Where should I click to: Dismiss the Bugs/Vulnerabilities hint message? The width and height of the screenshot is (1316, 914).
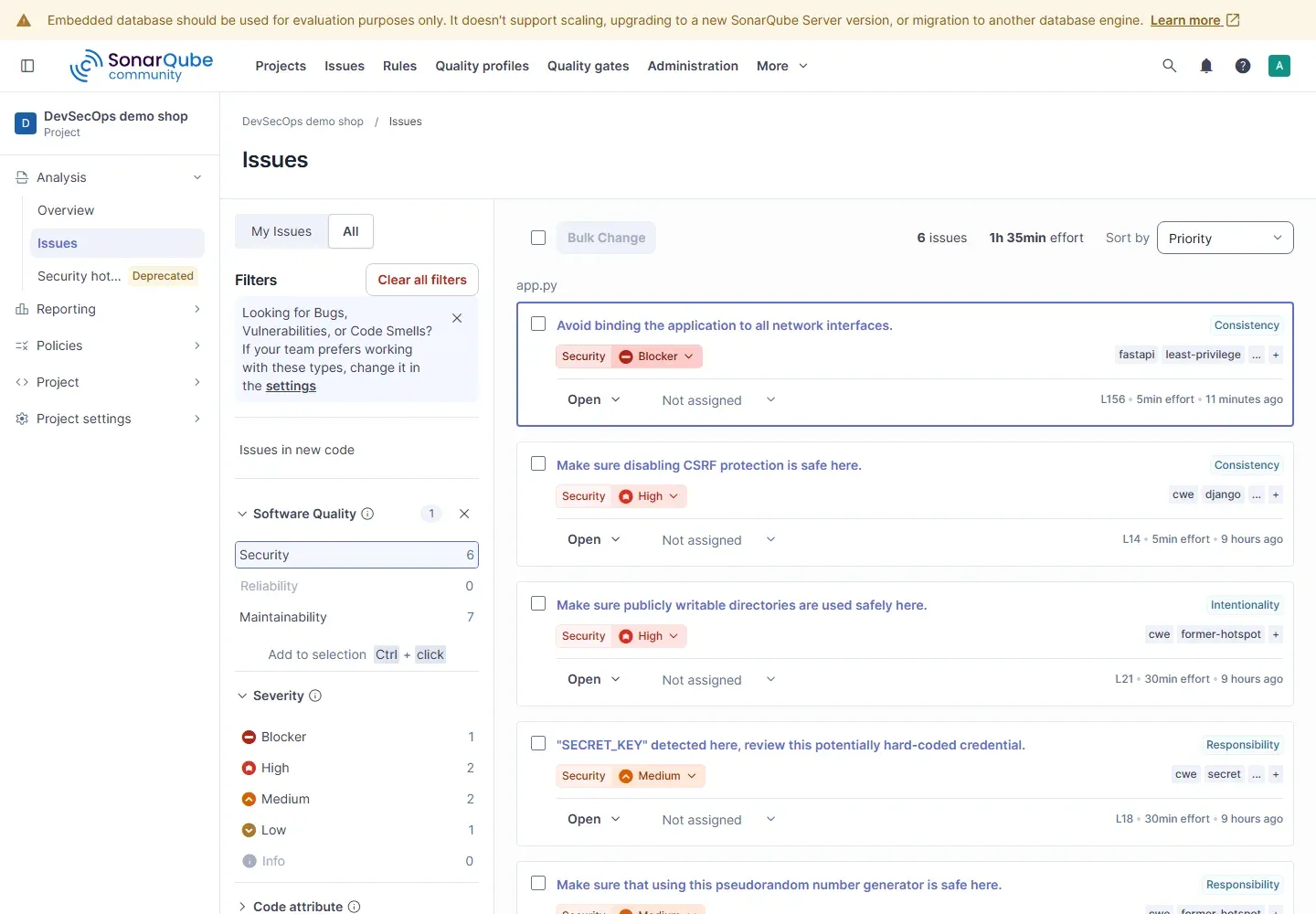[x=457, y=318]
